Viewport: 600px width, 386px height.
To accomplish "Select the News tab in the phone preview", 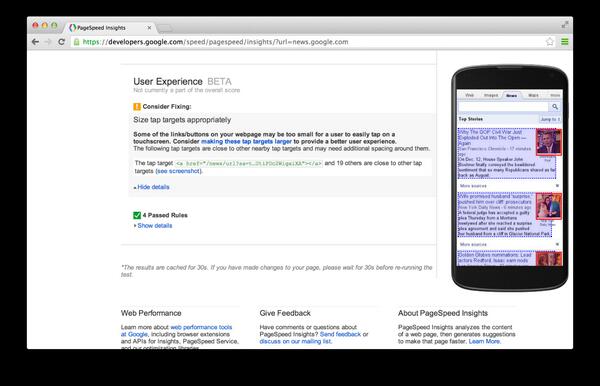I will point(512,95).
